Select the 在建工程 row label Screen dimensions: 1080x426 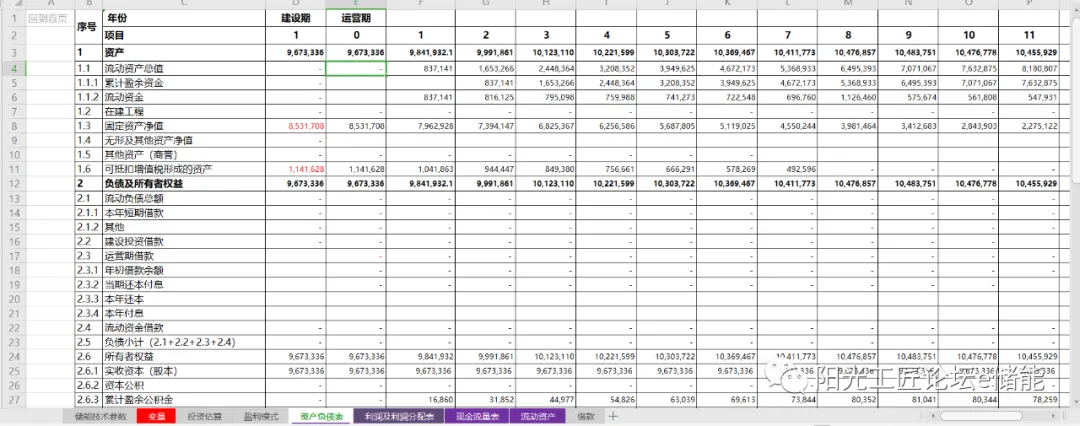tap(183, 112)
